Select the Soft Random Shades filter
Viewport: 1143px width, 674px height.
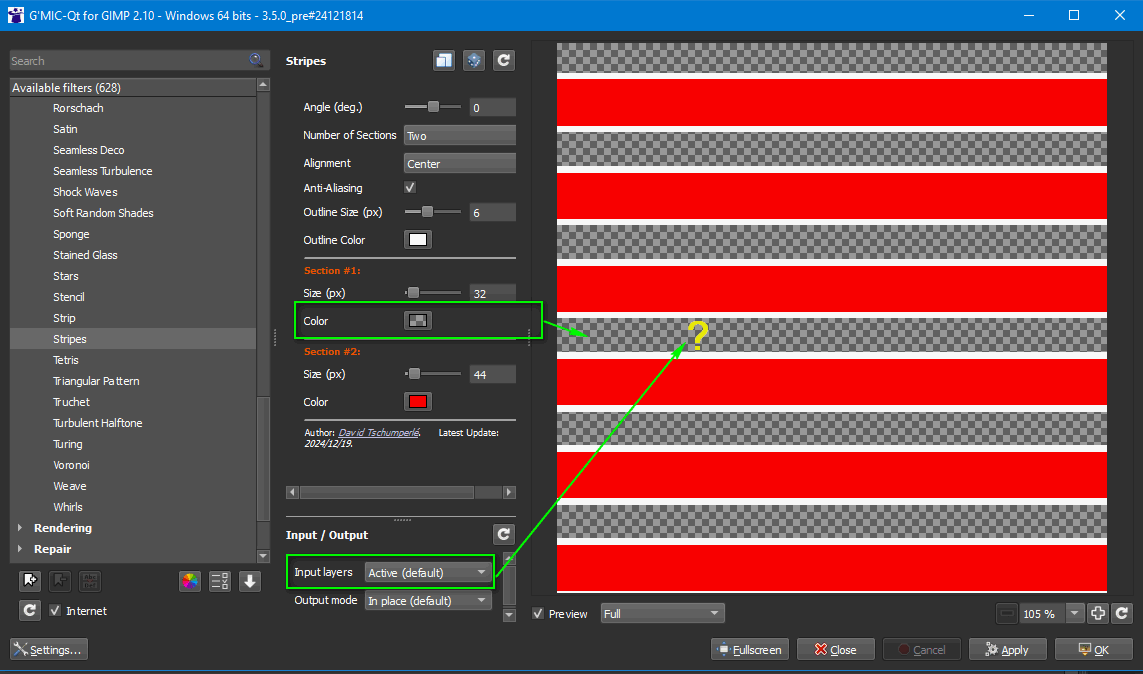[x=103, y=213]
